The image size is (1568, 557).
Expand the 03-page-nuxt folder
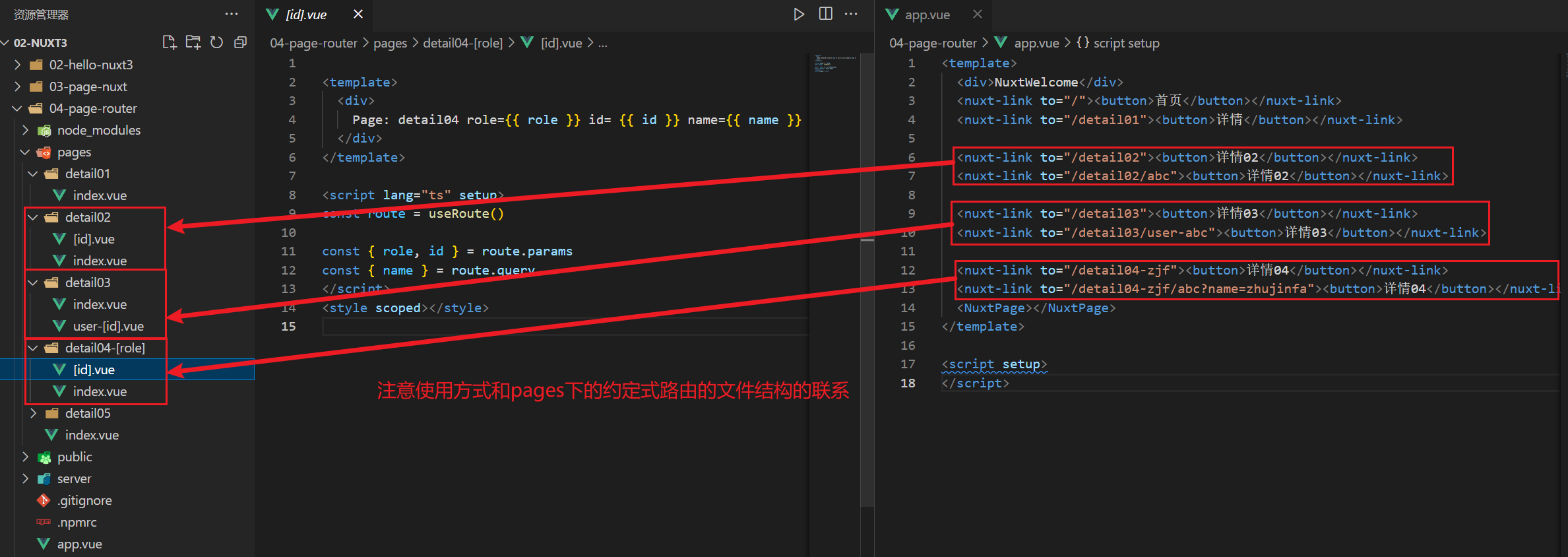click(18, 86)
